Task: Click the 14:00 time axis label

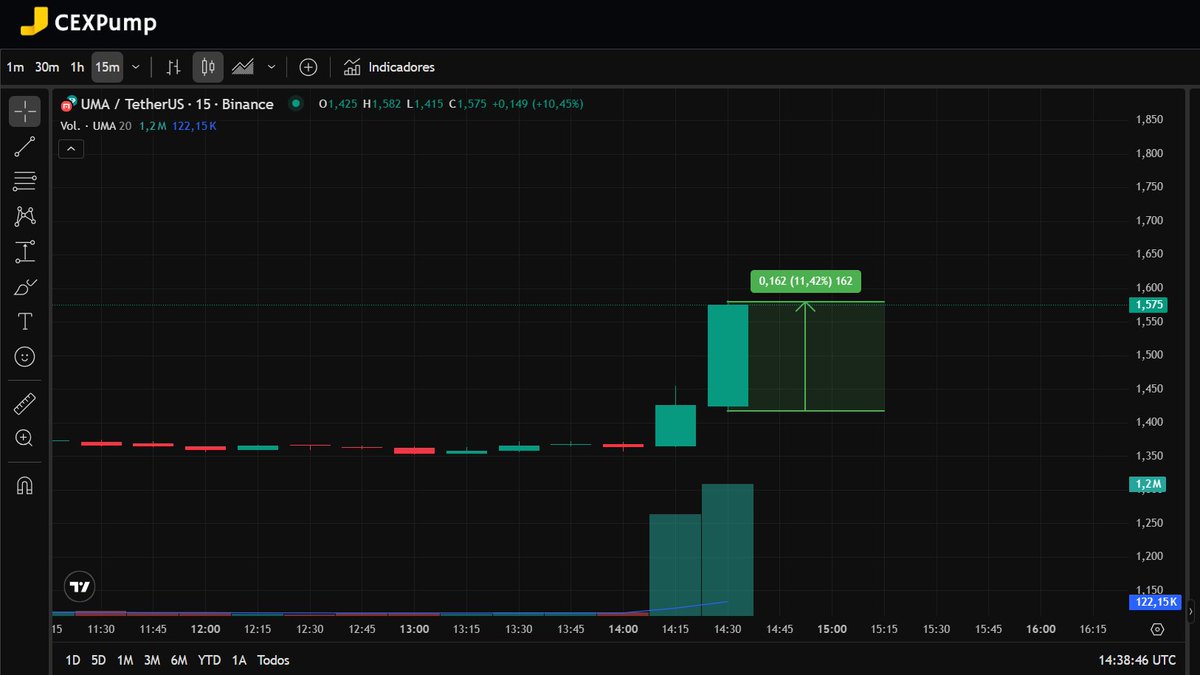Action: tap(623, 629)
